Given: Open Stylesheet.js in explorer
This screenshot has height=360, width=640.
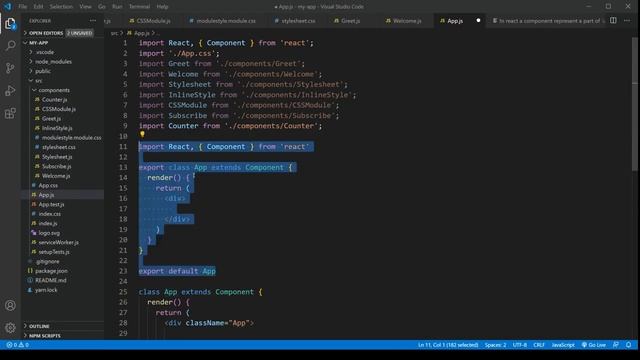Looking at the screenshot, I should click(x=62, y=157).
